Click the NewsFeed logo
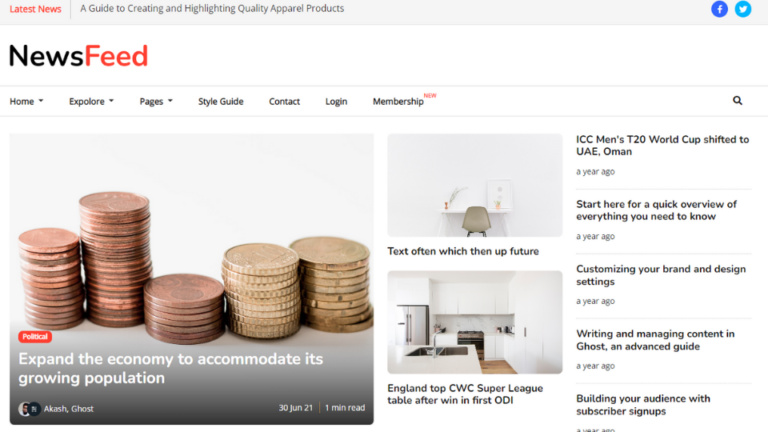Image resolution: width=768 pixels, height=432 pixels. (x=78, y=56)
